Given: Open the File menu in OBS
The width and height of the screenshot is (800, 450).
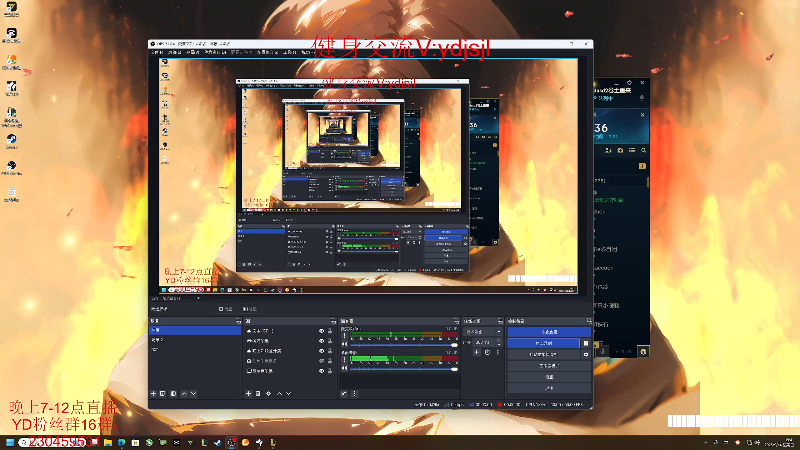Looking at the screenshot, I should (x=157, y=52).
